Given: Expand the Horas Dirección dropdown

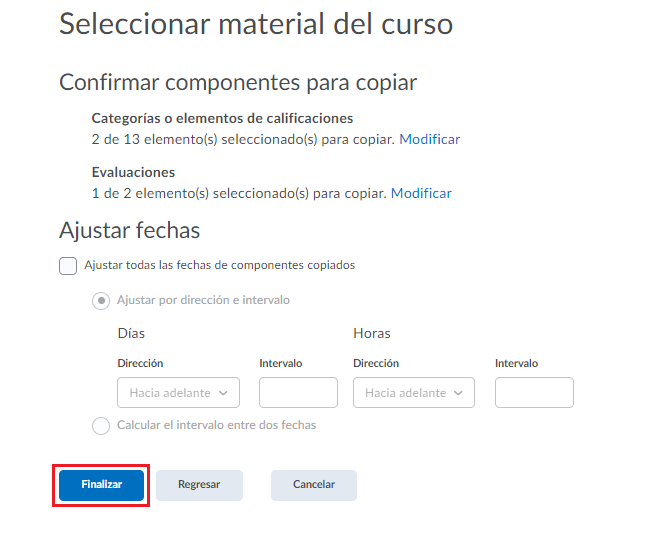Looking at the screenshot, I should point(414,393).
